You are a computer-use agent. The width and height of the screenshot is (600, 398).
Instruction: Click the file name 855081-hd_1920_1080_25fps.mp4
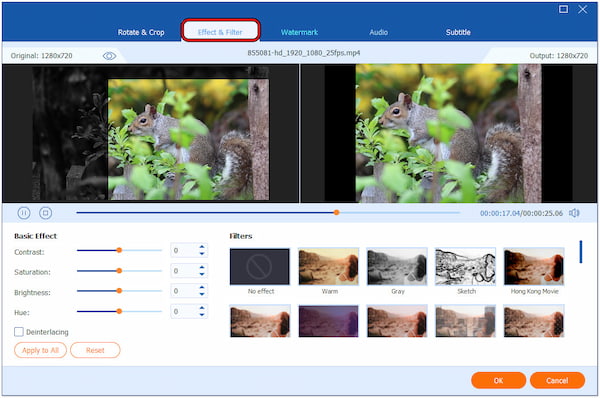coord(303,53)
